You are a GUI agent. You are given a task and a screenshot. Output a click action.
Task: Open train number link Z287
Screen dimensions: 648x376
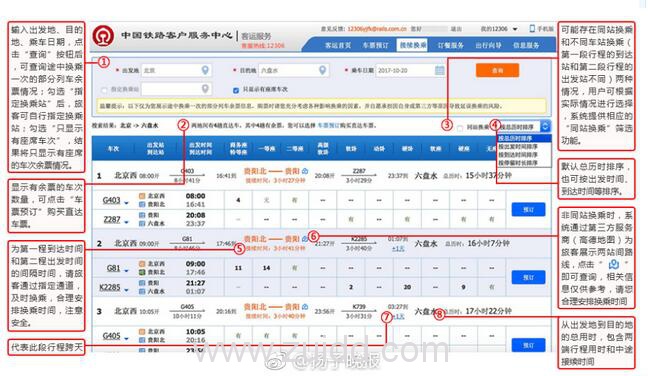pos(112,219)
